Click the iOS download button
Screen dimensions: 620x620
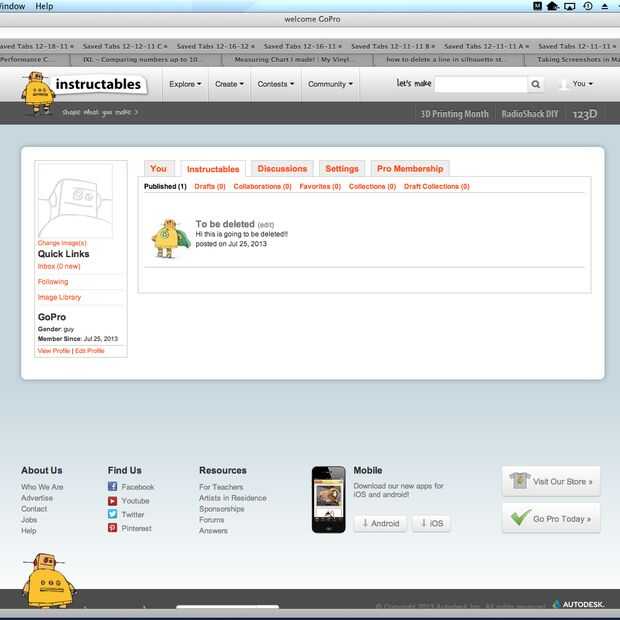pos(431,523)
